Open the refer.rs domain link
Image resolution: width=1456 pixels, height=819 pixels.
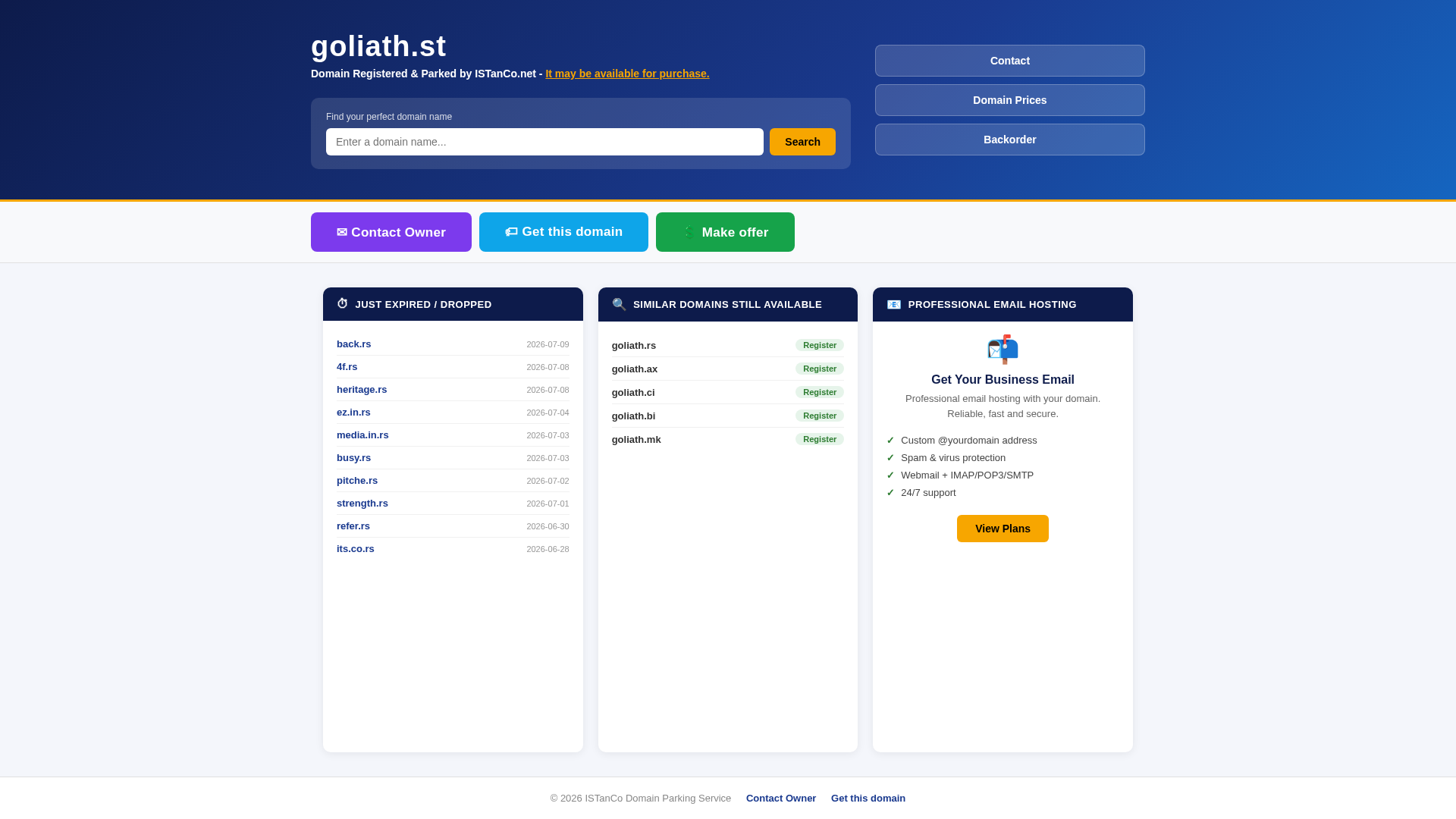353,526
